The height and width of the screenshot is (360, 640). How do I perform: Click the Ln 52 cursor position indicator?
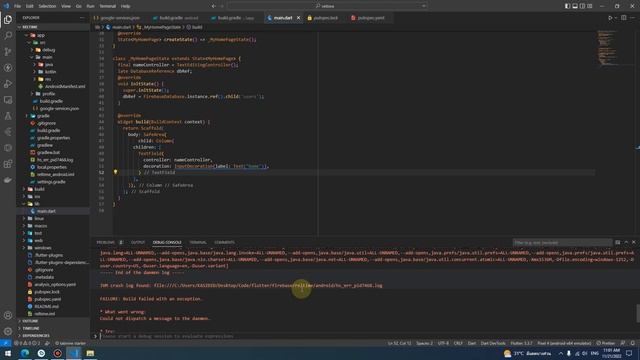[400, 343]
